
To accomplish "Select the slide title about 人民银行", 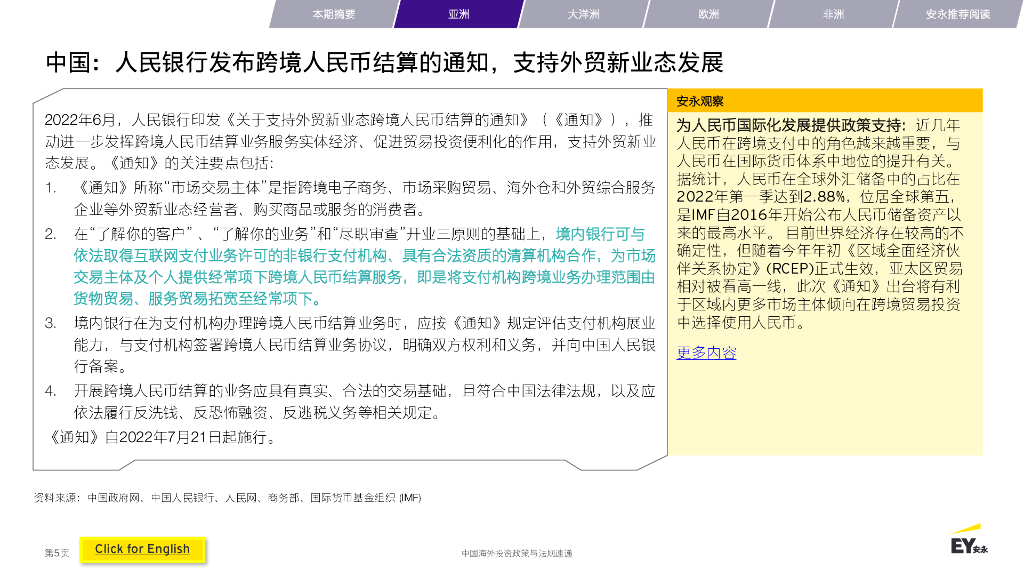I will pos(385,63).
